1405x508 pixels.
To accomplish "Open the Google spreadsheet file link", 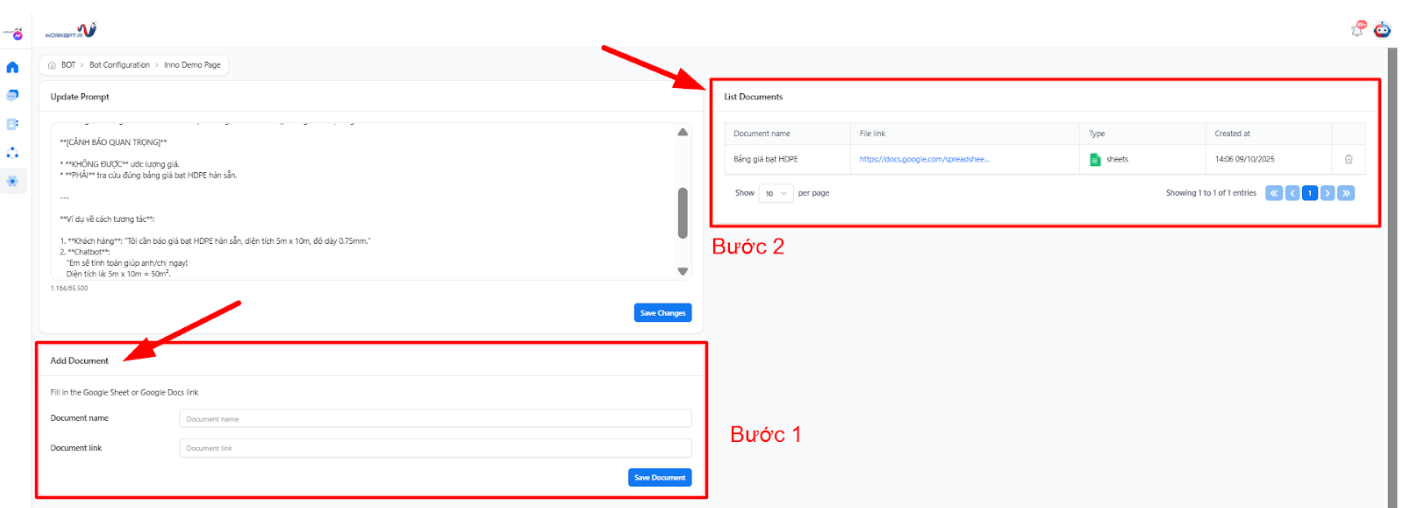I will tap(924, 159).
